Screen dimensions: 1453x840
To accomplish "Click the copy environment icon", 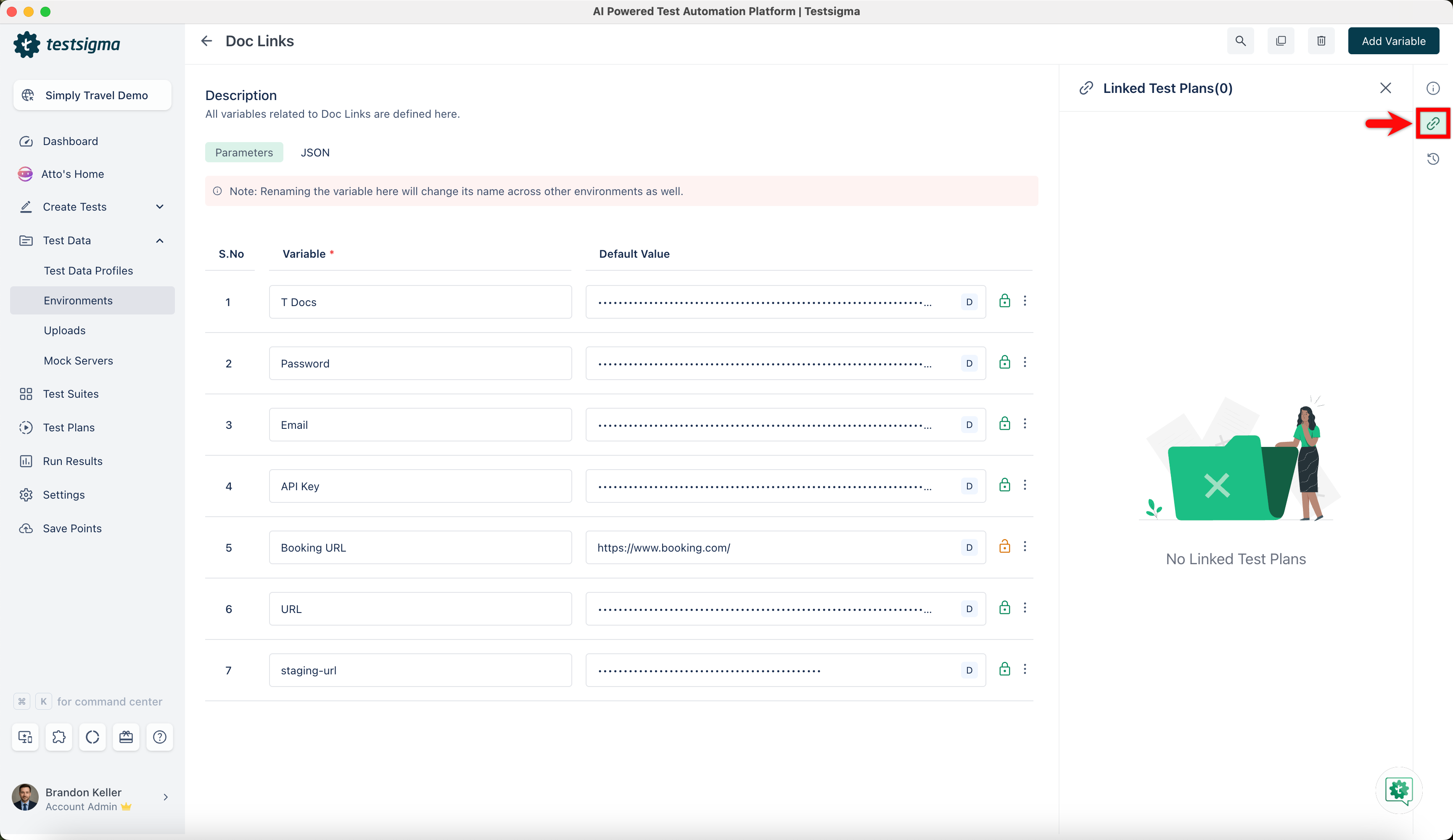I will 1281,41.
